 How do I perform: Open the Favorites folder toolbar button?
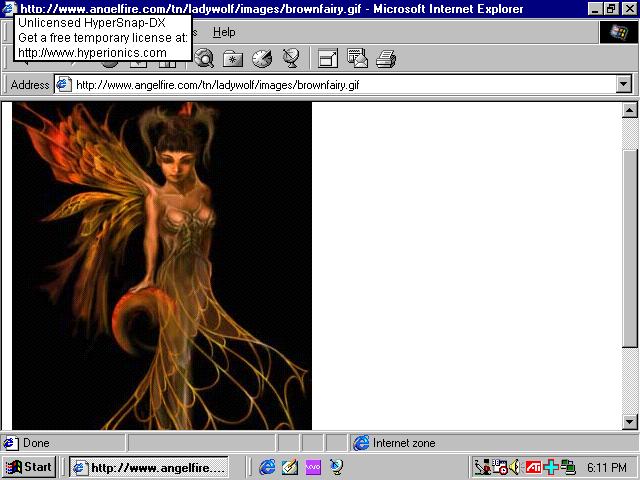[x=233, y=59]
